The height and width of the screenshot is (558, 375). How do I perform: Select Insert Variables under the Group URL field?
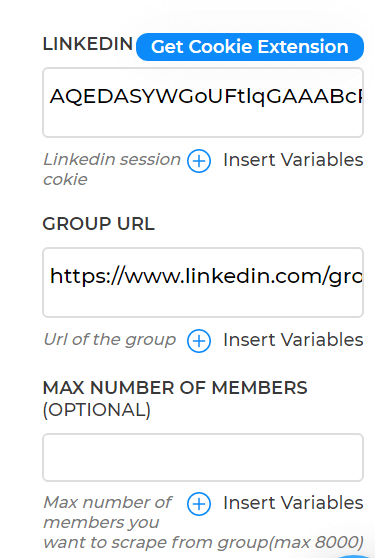(x=293, y=340)
